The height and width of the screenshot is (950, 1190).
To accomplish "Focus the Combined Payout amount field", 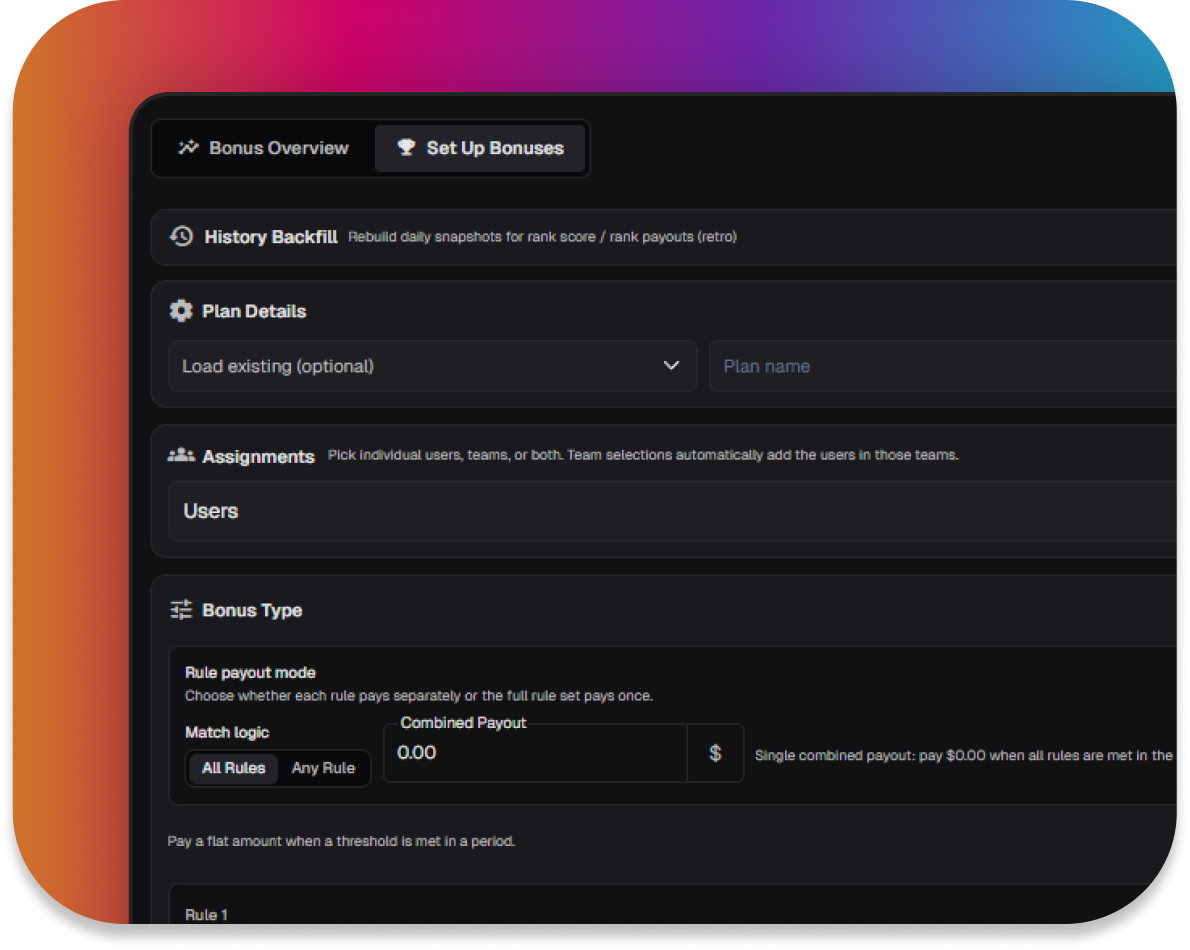I will coord(535,753).
